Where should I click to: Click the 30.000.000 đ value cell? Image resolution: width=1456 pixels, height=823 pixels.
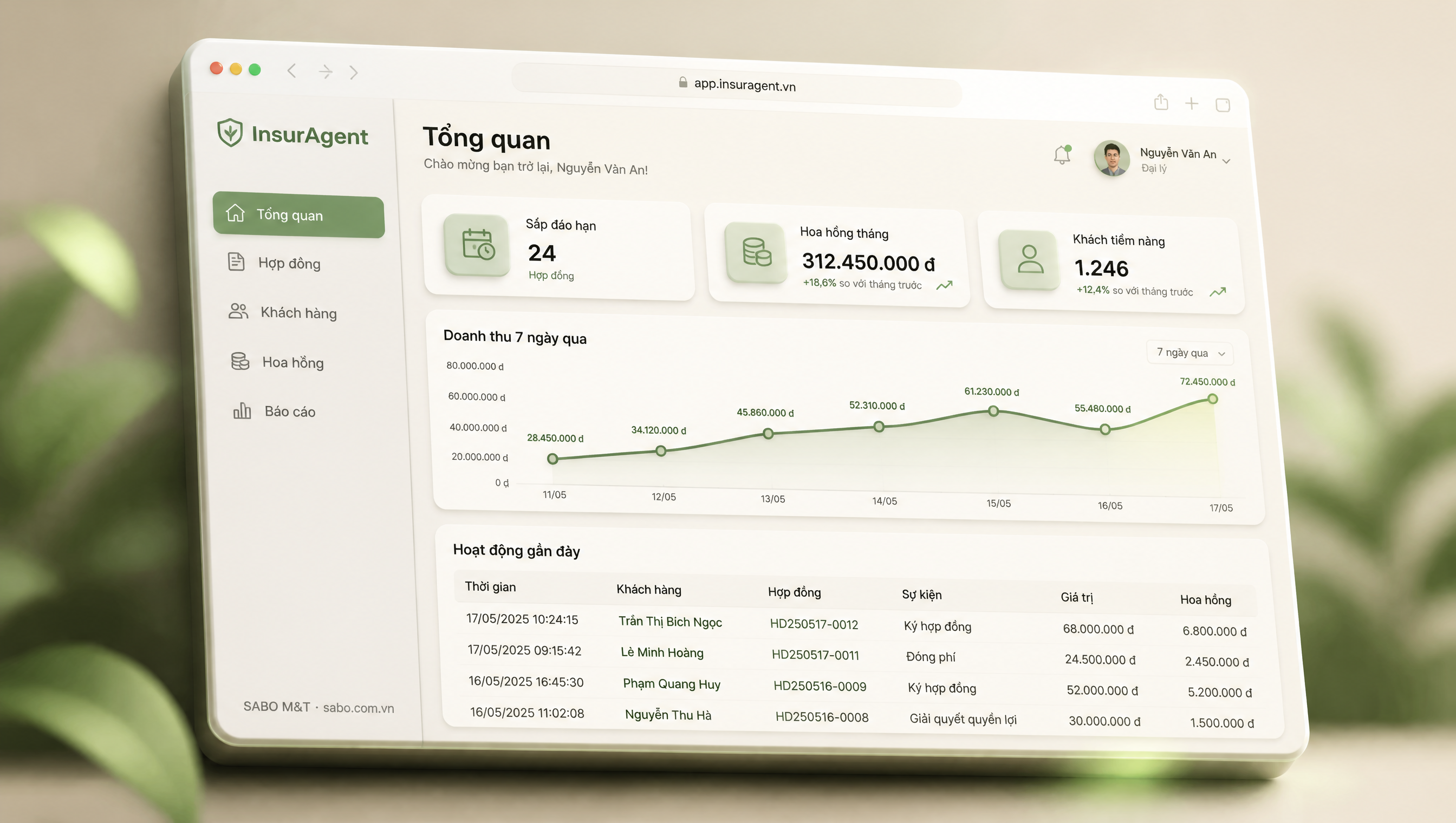point(1104,721)
